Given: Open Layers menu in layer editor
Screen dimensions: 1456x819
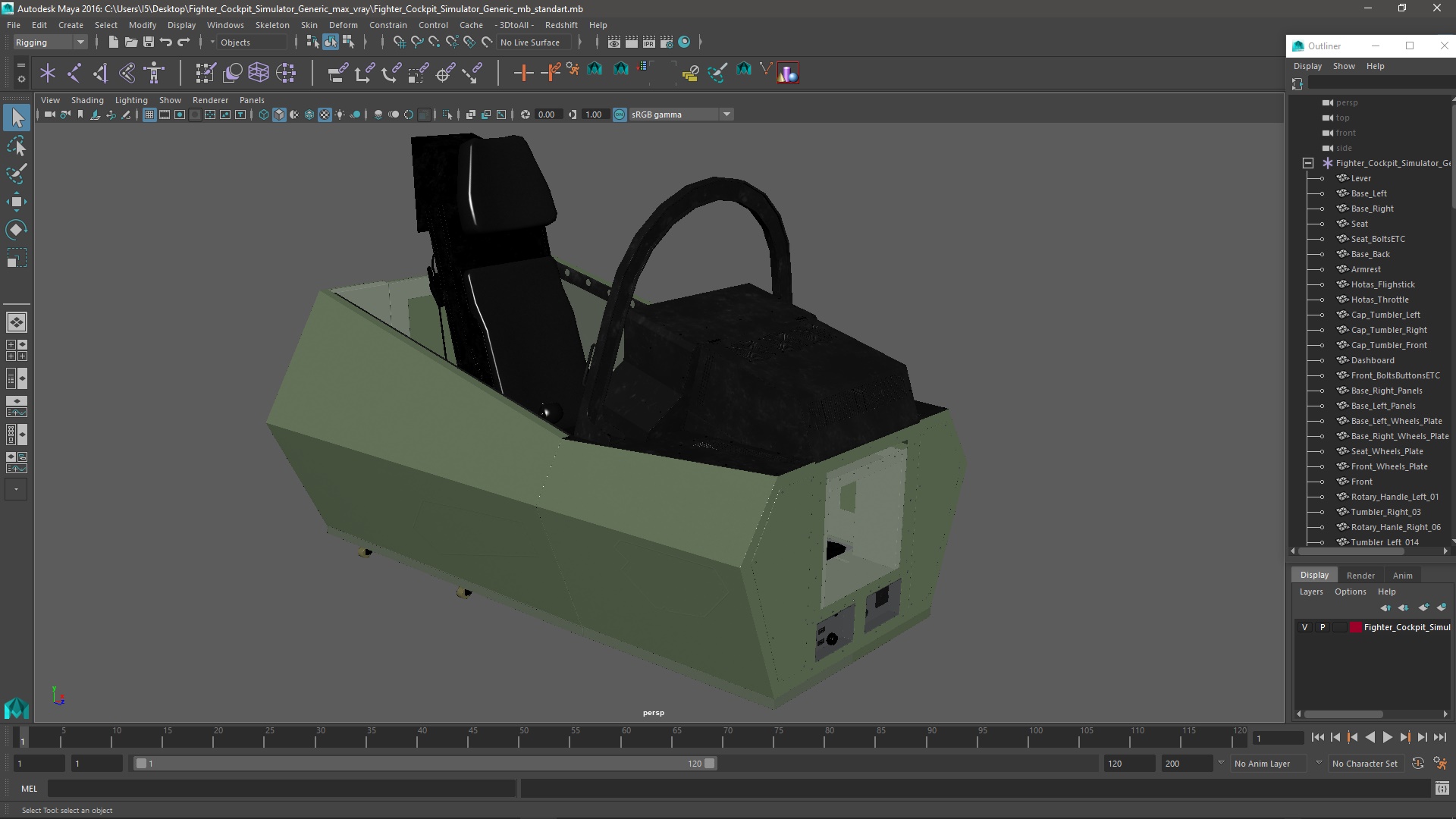Looking at the screenshot, I should tap(1310, 591).
